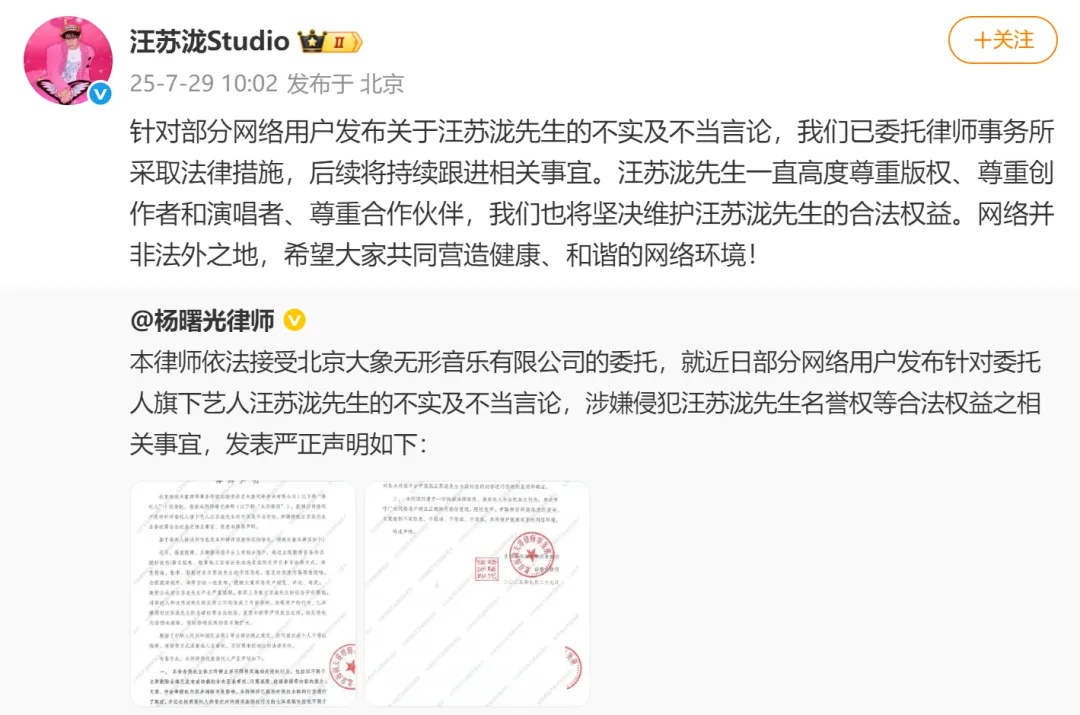Click the round red seal in second document
1080x715 pixels.
[x=532, y=555]
